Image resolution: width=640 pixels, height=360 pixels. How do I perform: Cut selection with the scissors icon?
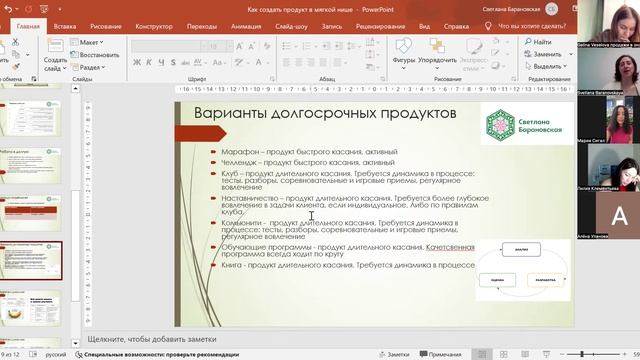click(16, 42)
